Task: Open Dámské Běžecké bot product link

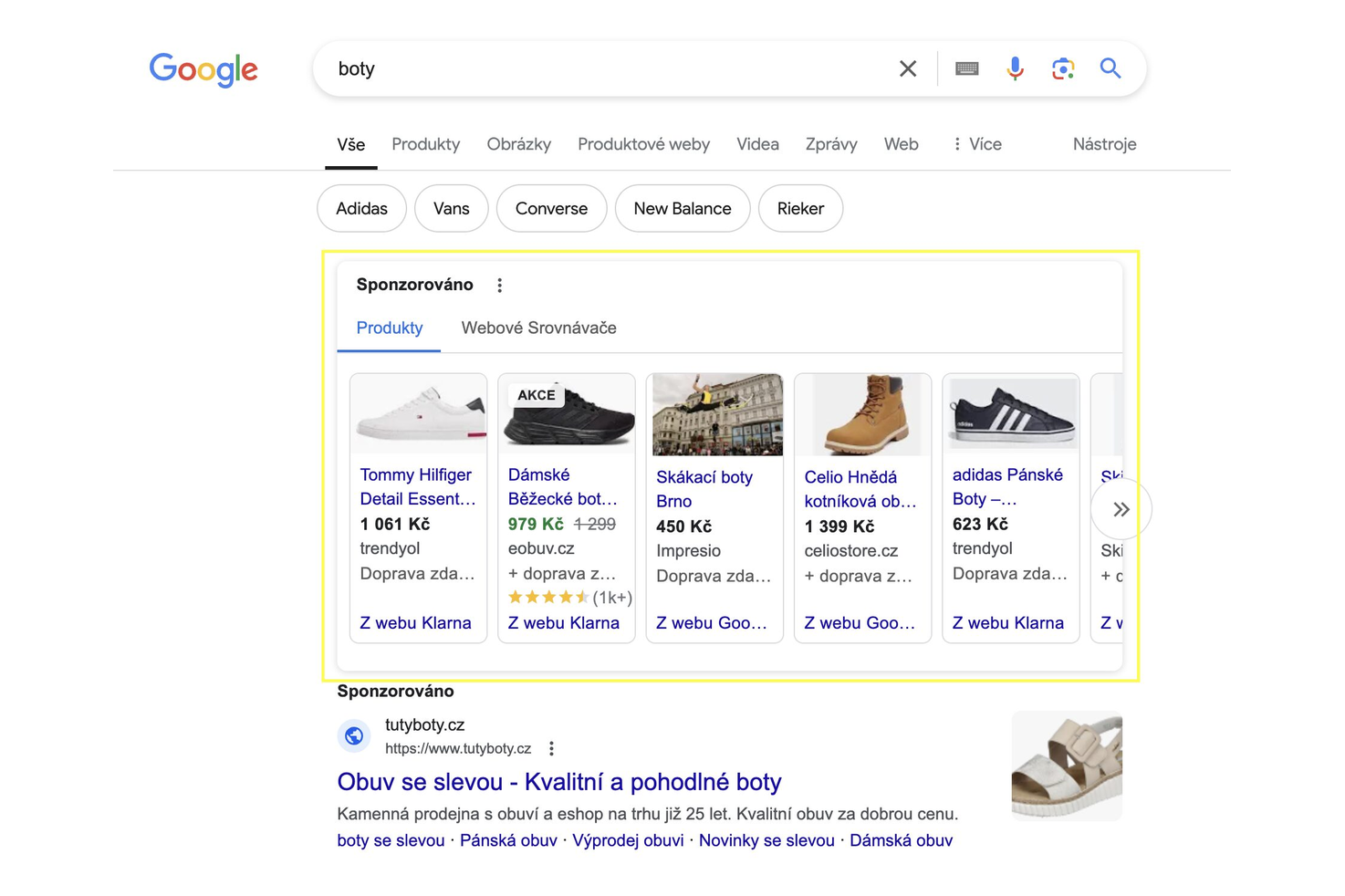Action: pos(563,486)
